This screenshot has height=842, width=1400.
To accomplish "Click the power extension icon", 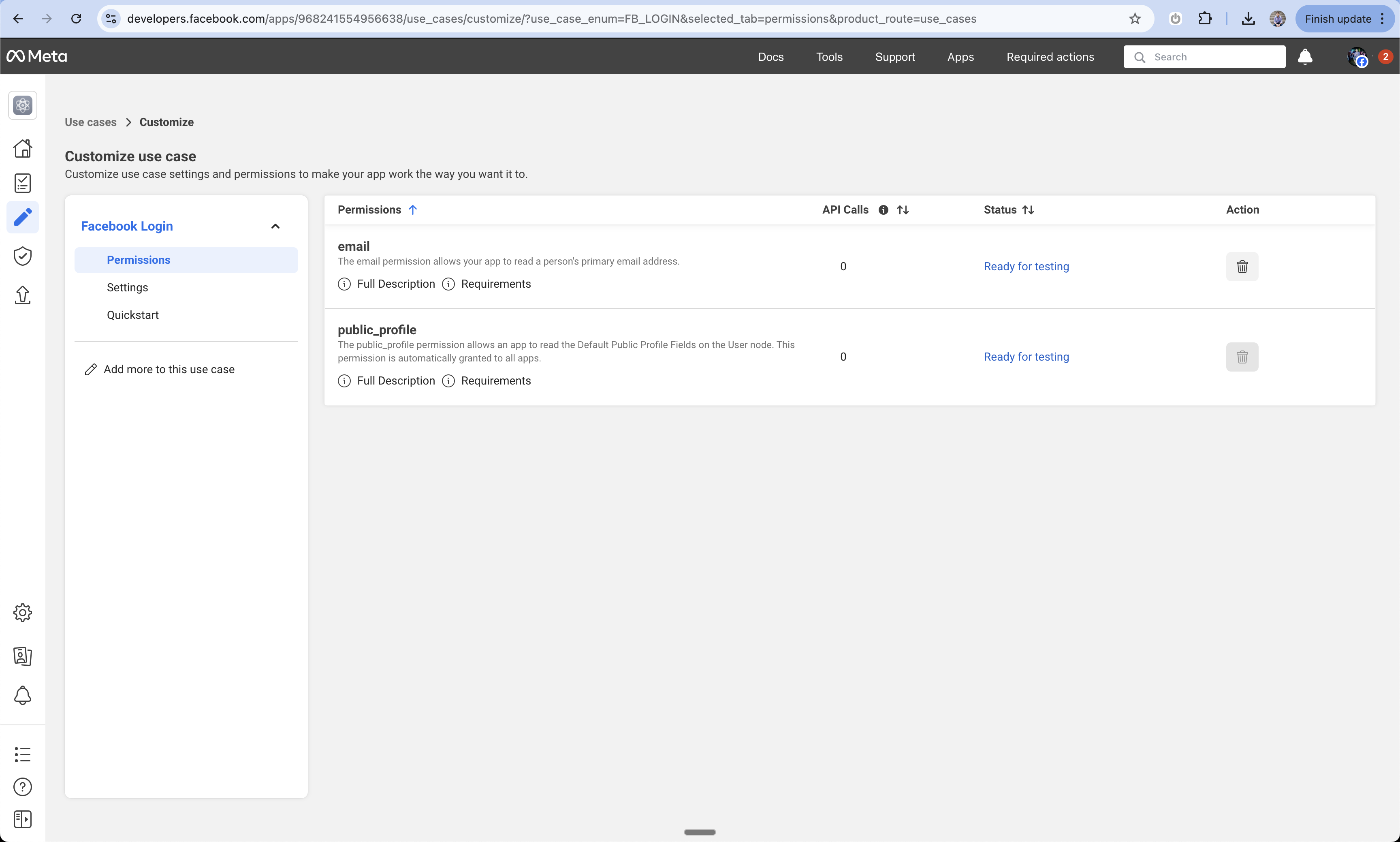I will coord(1175,19).
